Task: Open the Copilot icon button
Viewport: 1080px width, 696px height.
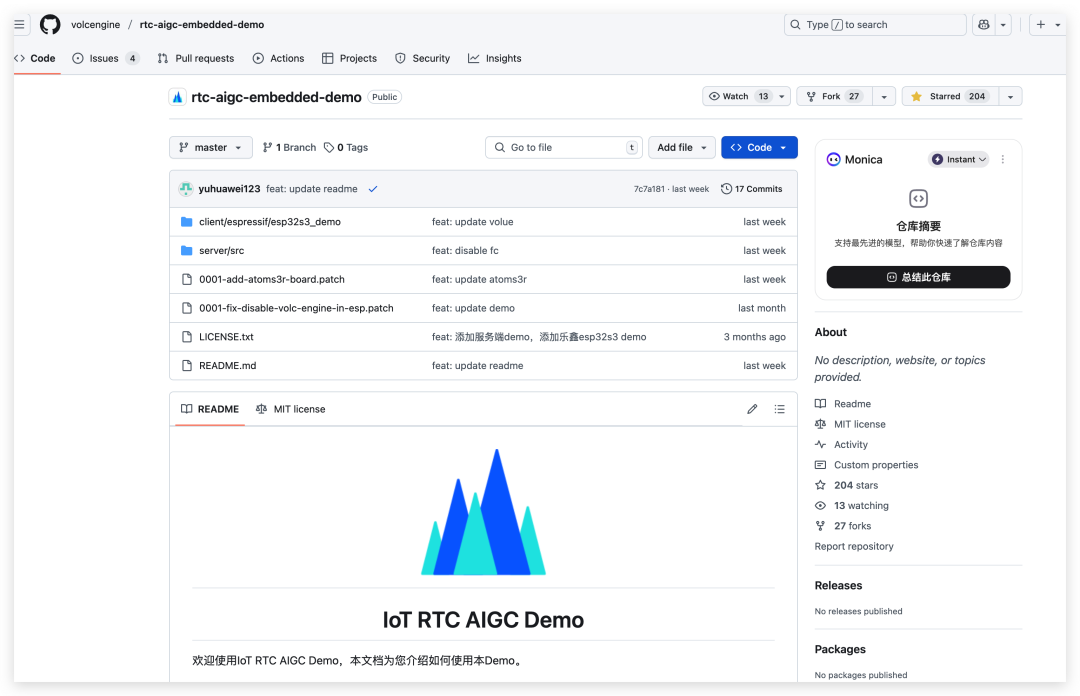Action: (984, 25)
